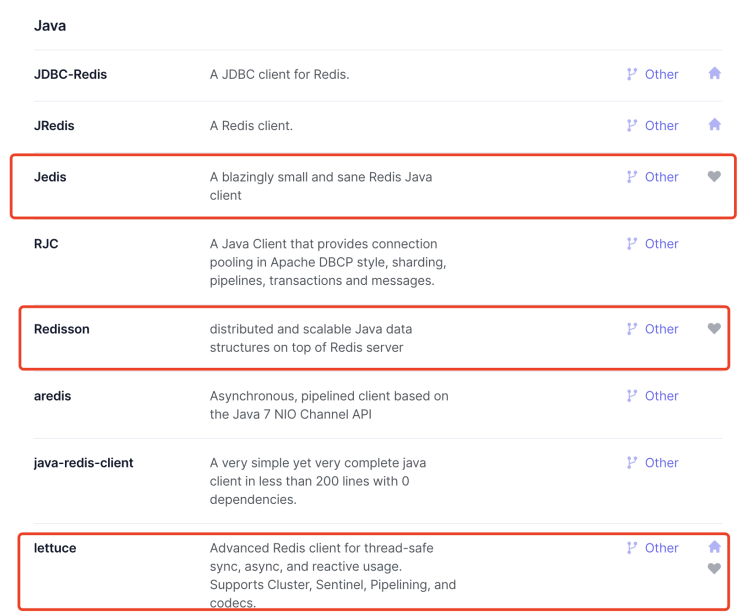Click the heart icon for Redisson
This screenshot has height=612, width=750.
point(714,329)
